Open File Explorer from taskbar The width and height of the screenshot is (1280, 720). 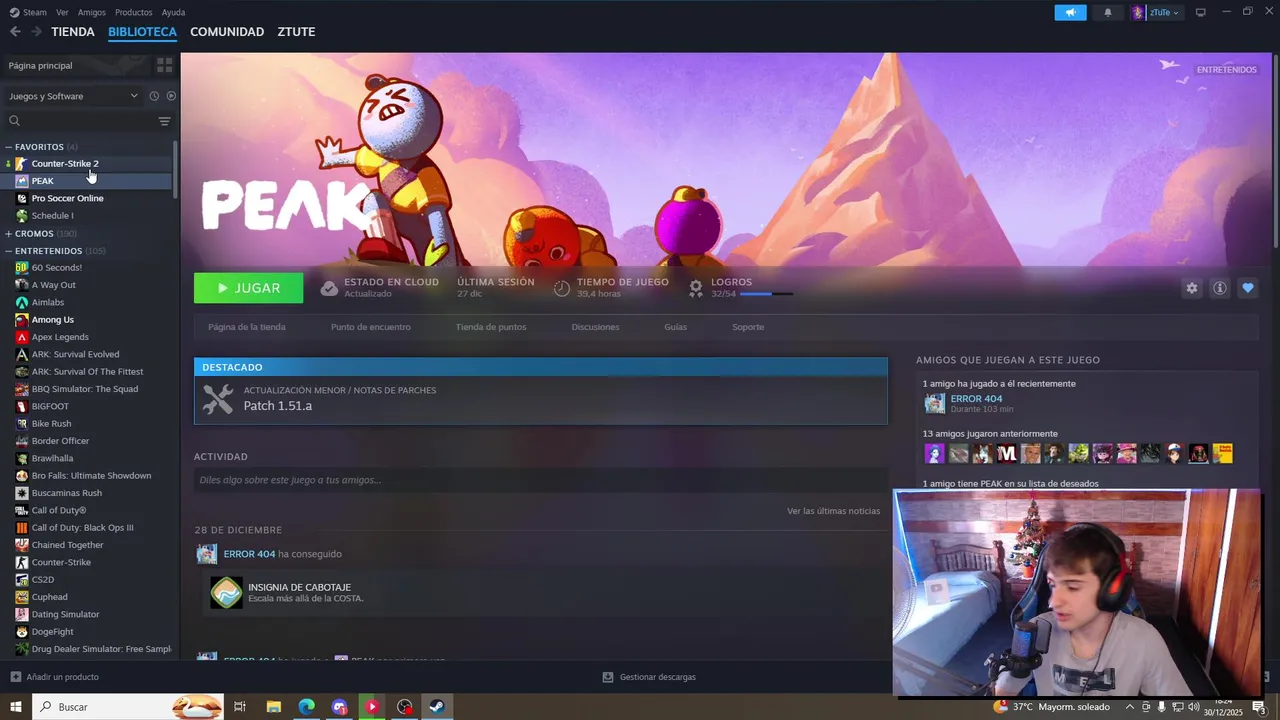tap(273, 707)
